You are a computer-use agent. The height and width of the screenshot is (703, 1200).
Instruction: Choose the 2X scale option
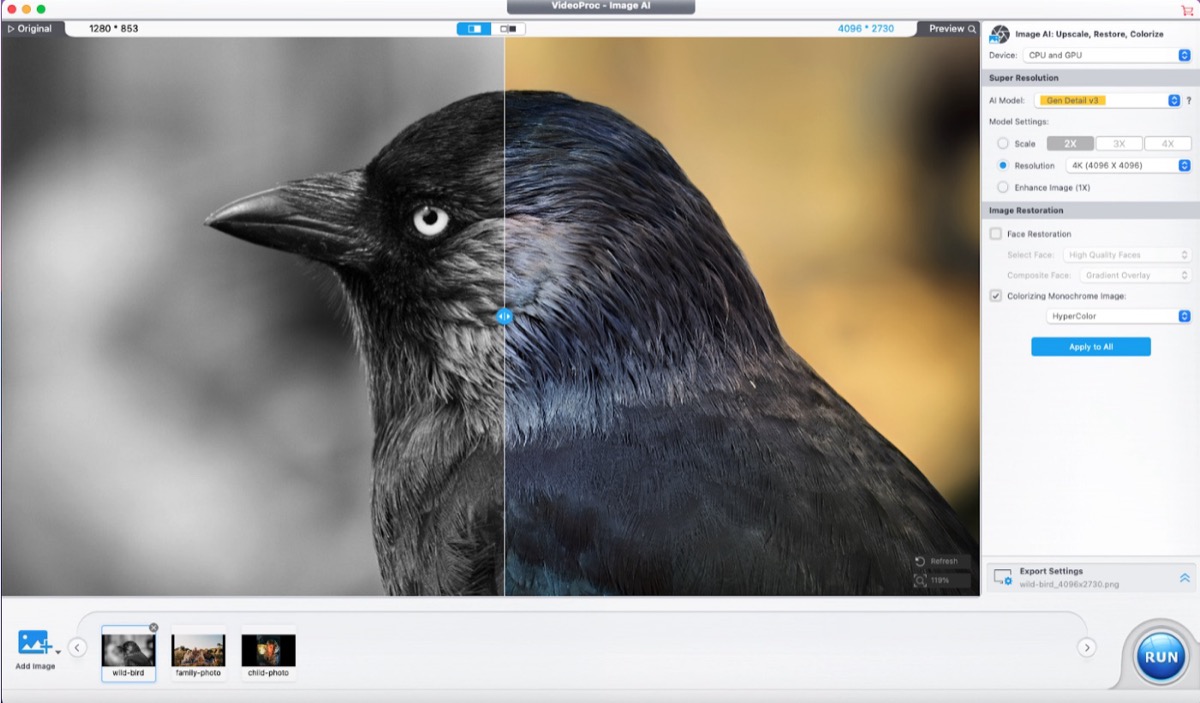1070,144
